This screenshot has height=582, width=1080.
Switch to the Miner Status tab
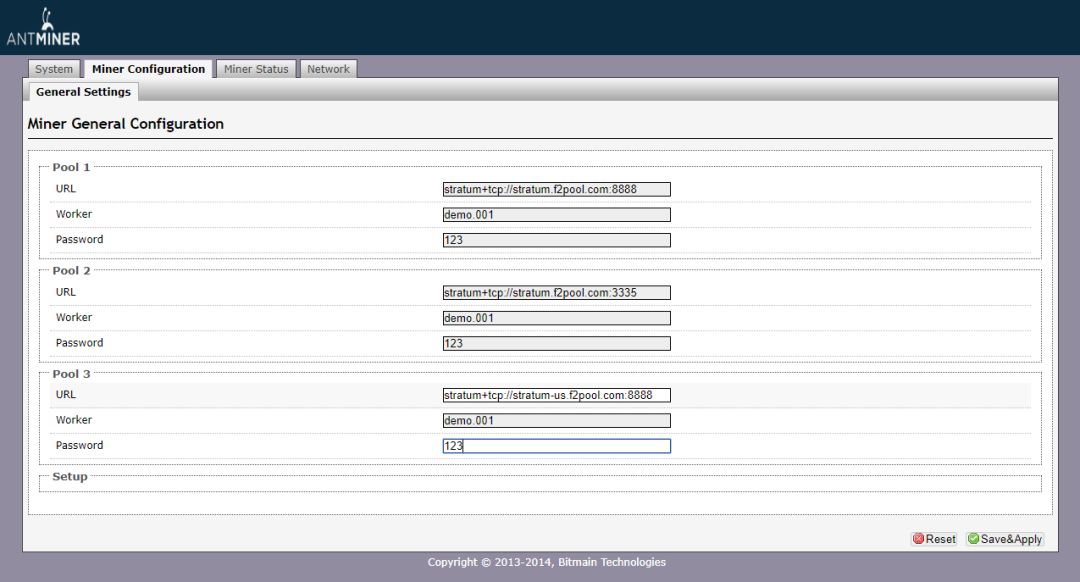click(x=256, y=69)
